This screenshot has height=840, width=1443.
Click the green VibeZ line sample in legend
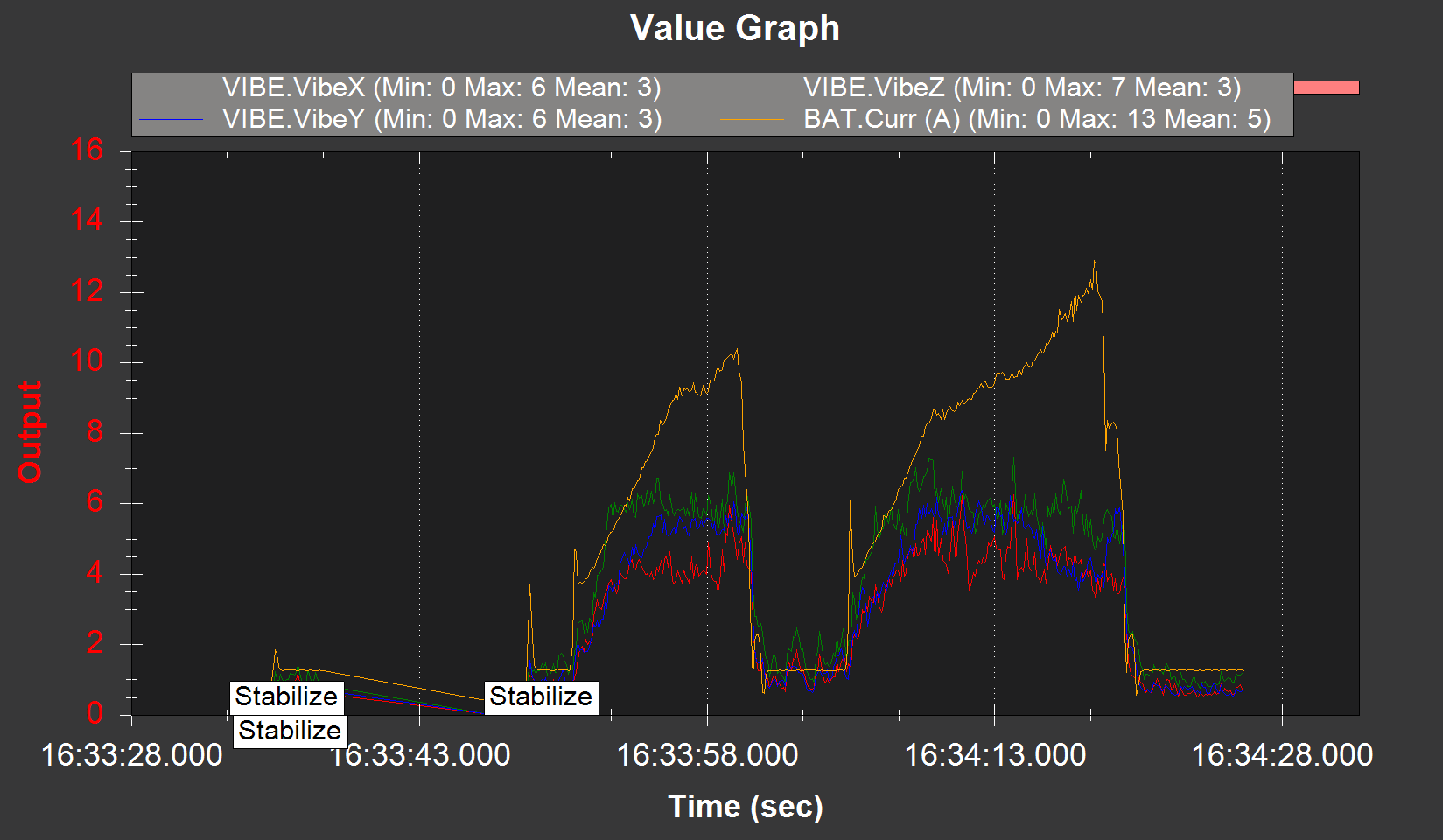click(753, 87)
